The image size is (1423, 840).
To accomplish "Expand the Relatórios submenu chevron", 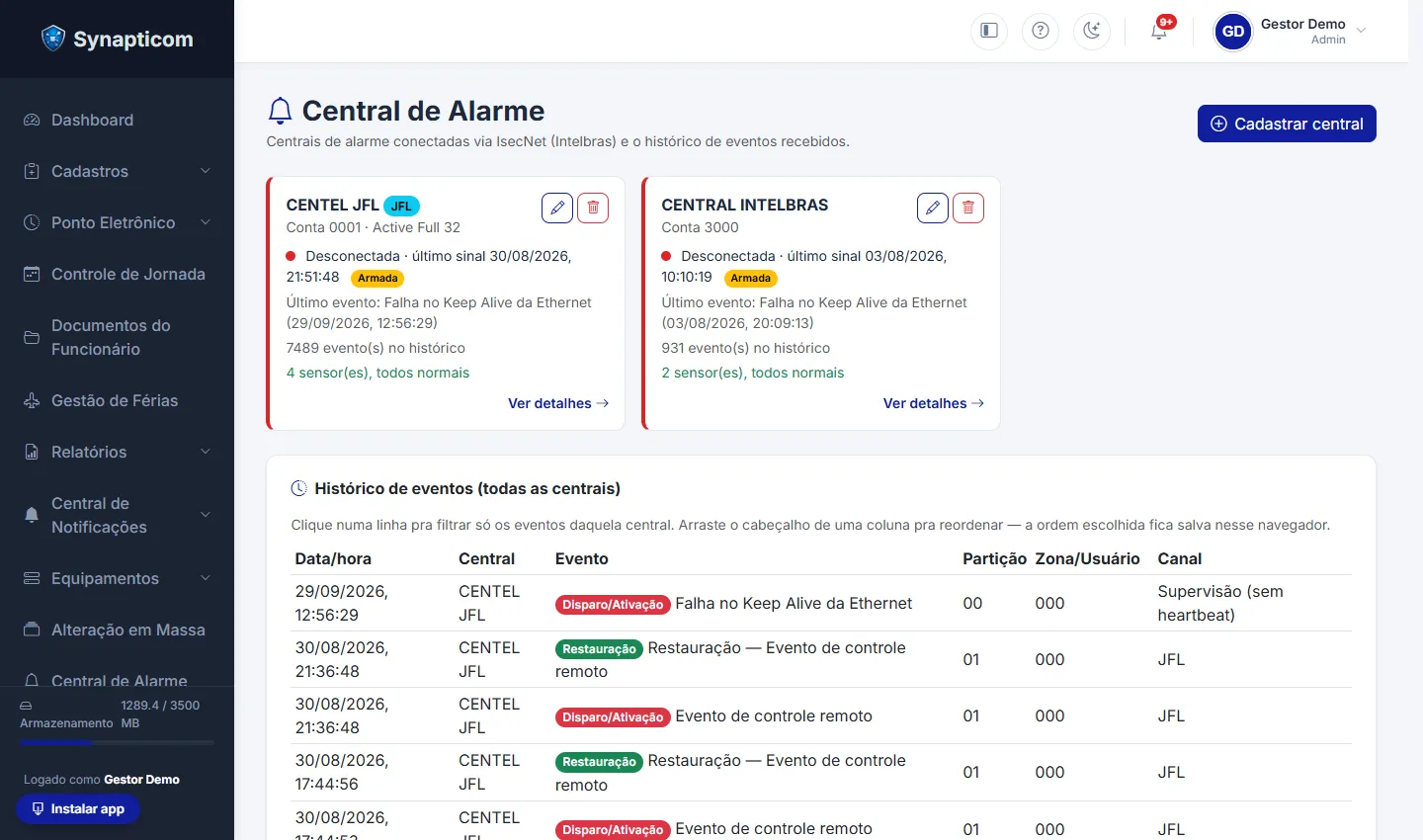I will 206,452.
